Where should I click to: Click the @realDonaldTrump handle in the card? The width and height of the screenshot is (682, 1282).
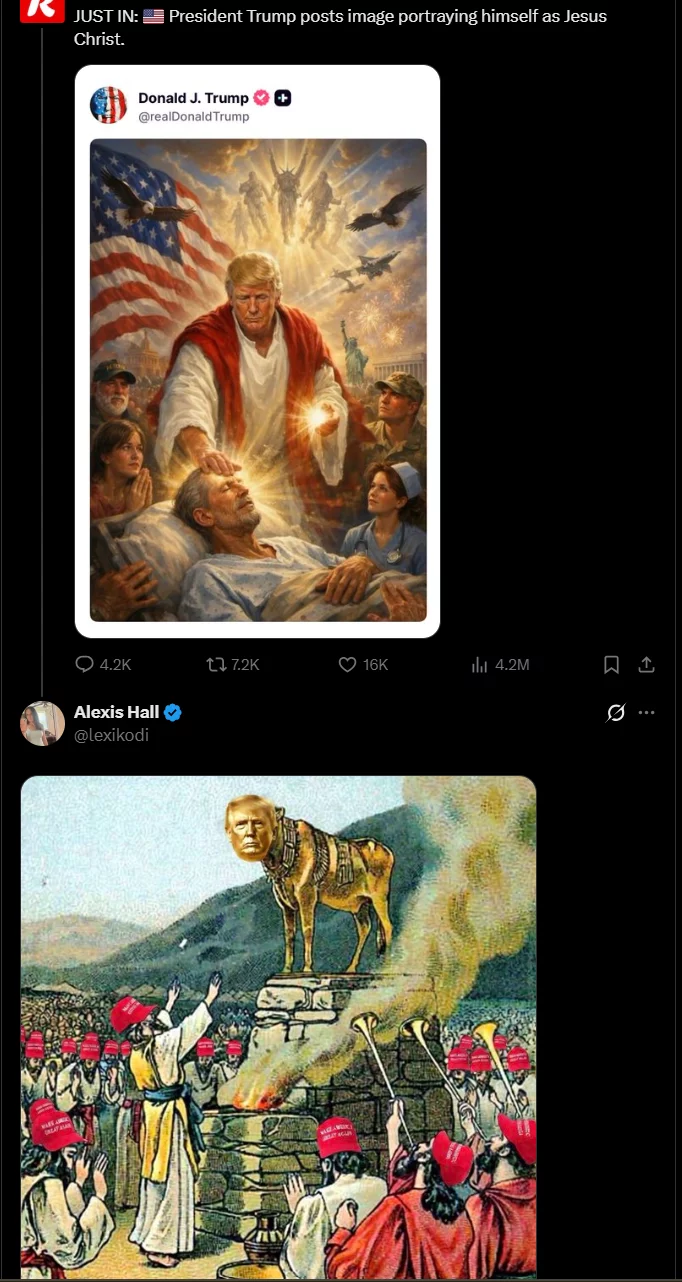point(194,117)
